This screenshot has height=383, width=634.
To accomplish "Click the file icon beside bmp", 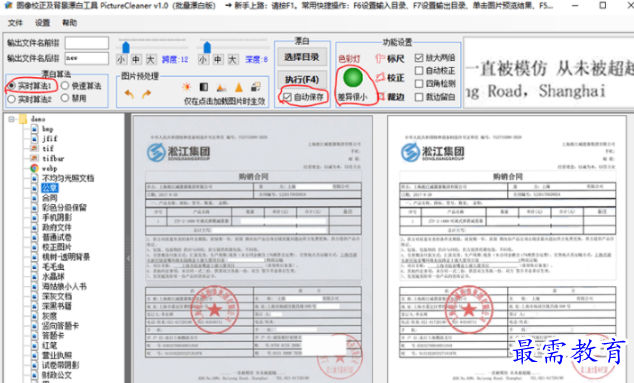I will 35,129.
